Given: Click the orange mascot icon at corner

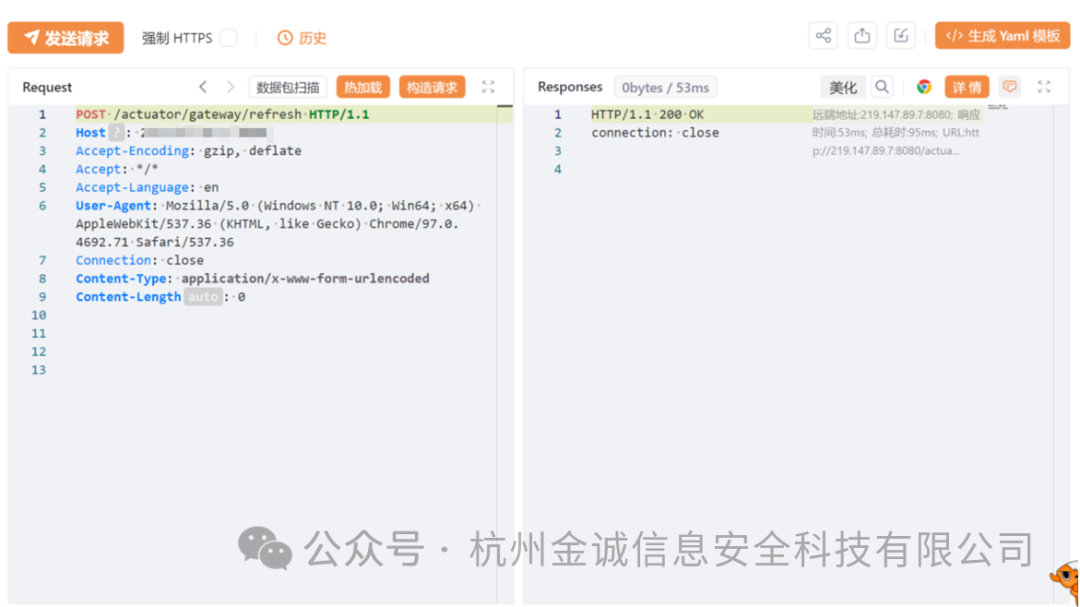Looking at the screenshot, I should (x=1065, y=580).
